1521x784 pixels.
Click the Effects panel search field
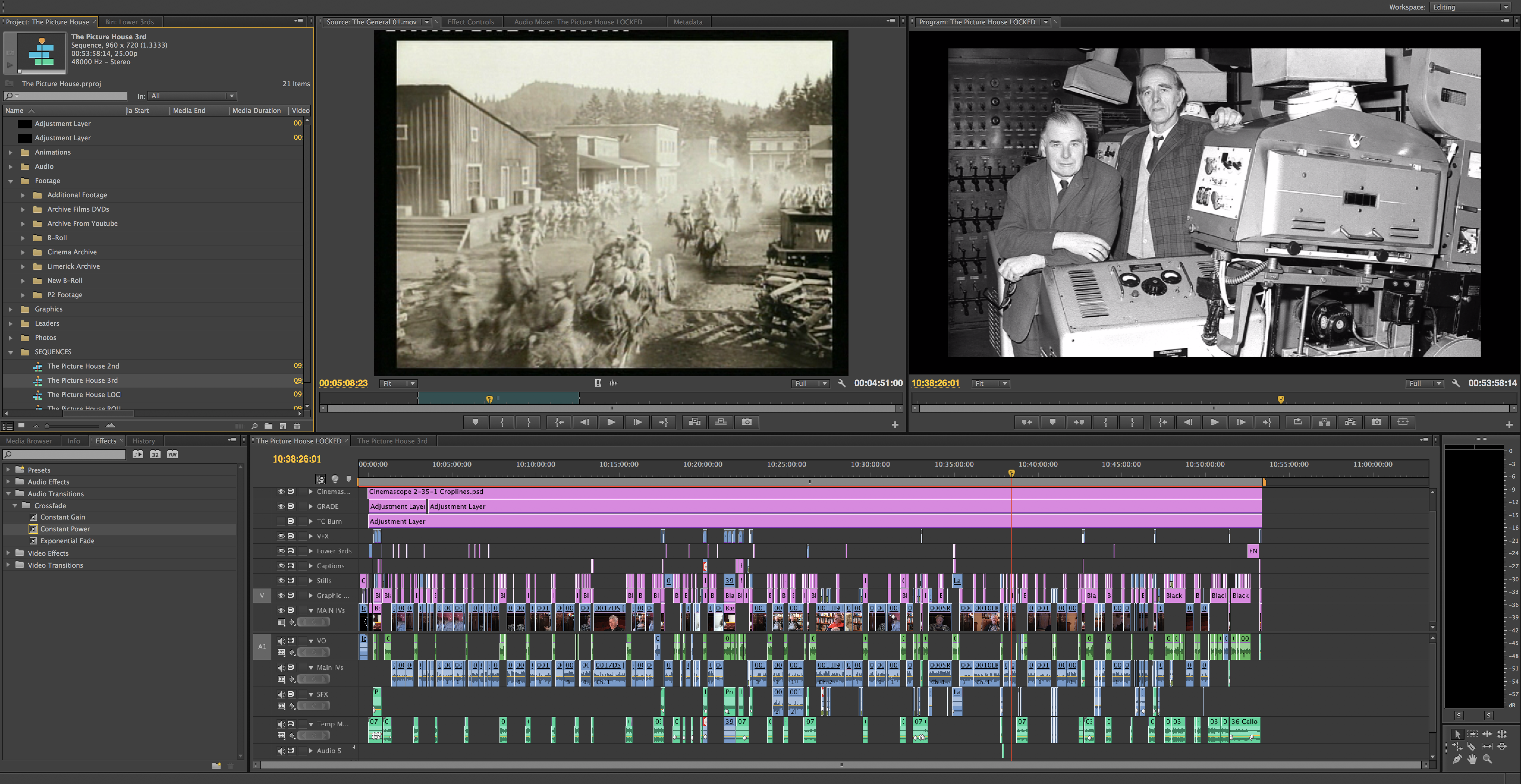pyautogui.click(x=65, y=455)
